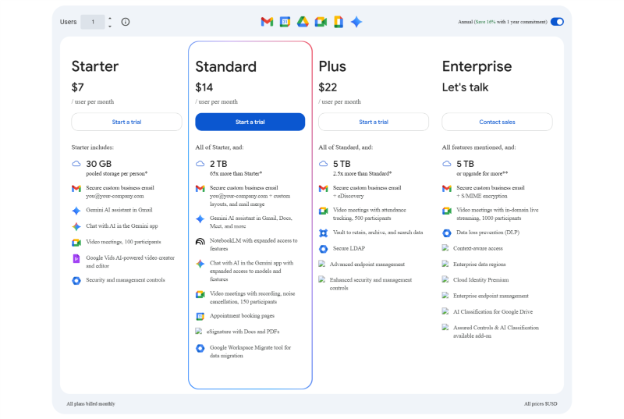This screenshot has width=624, height=419.
Task: Click the Secure LDAP icon
Action: click(323, 249)
